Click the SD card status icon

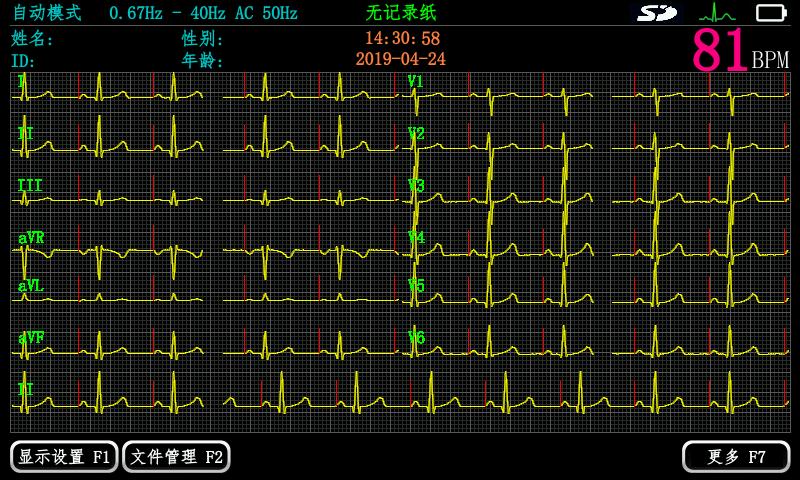657,13
